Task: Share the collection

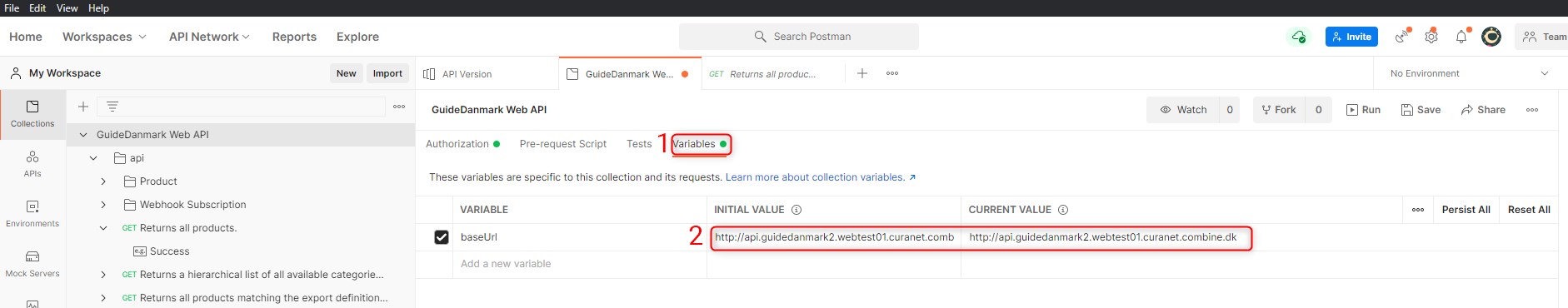Action: 1483,110
